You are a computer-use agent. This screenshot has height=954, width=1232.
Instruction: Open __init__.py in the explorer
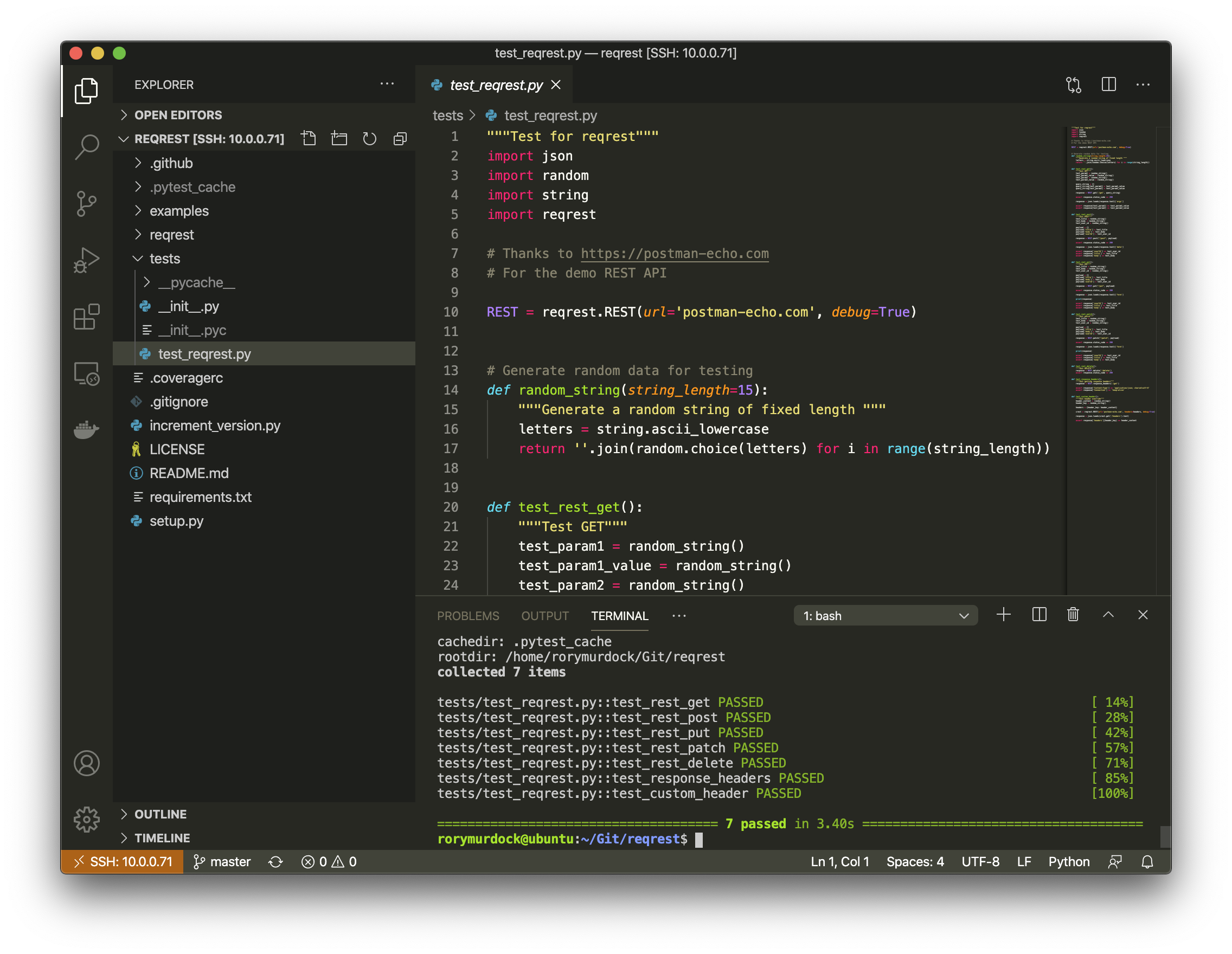coord(264,306)
